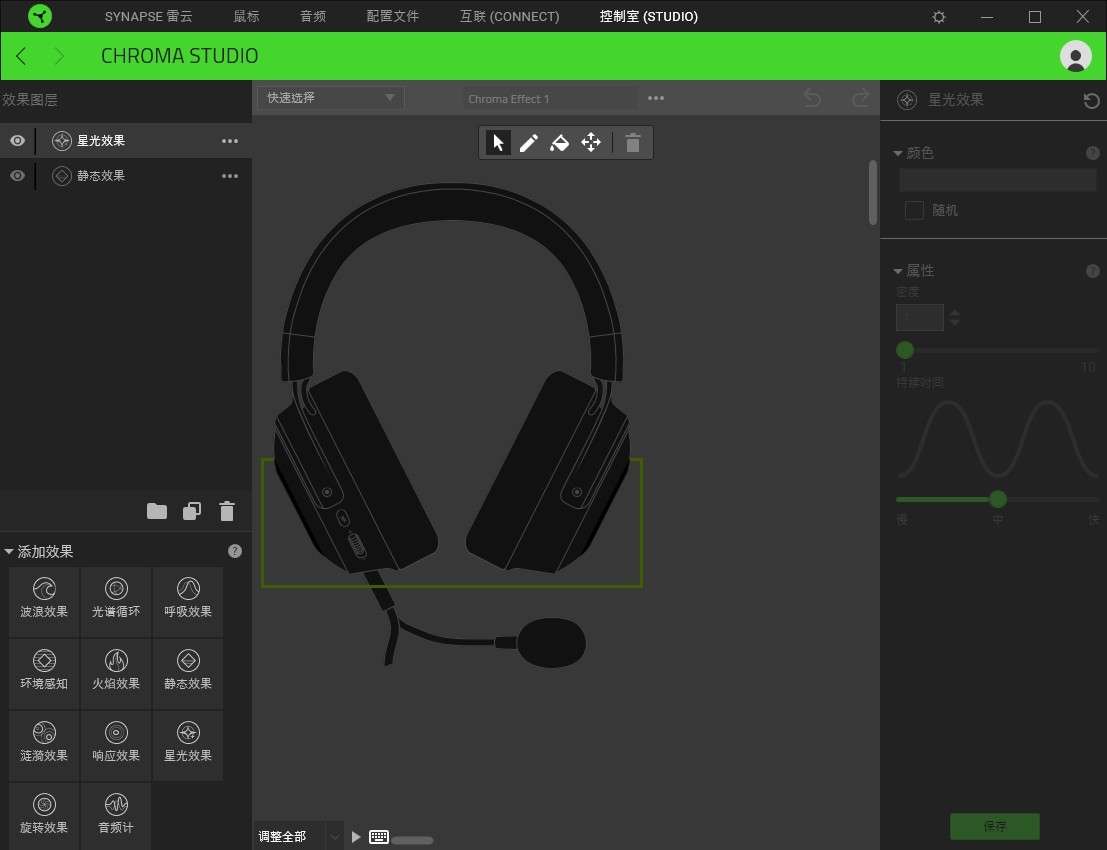This screenshot has width=1107, height=850.
Task: Play the effect preview
Action: 356,837
